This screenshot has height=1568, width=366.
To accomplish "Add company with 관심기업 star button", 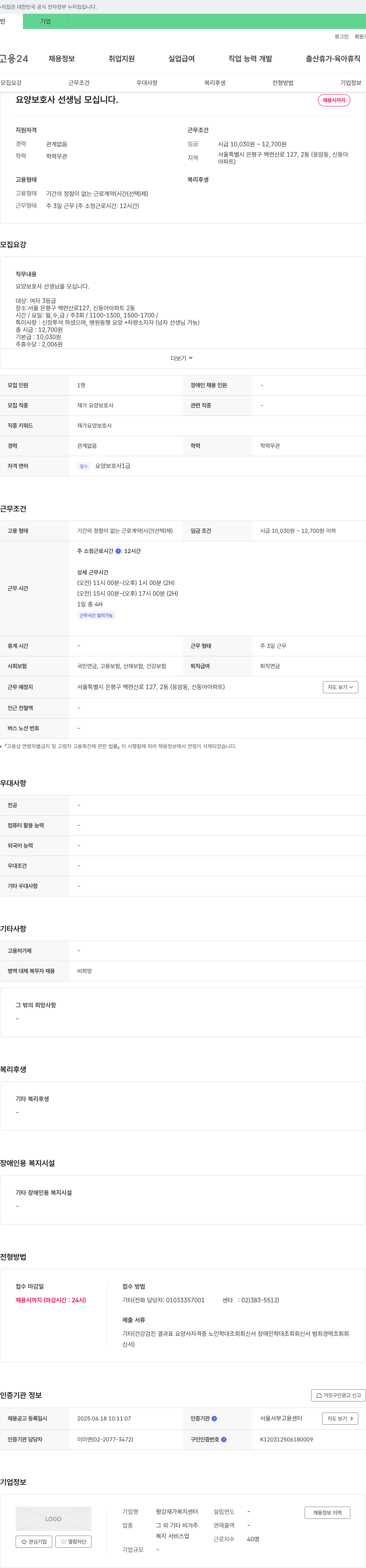I will [34, 1542].
